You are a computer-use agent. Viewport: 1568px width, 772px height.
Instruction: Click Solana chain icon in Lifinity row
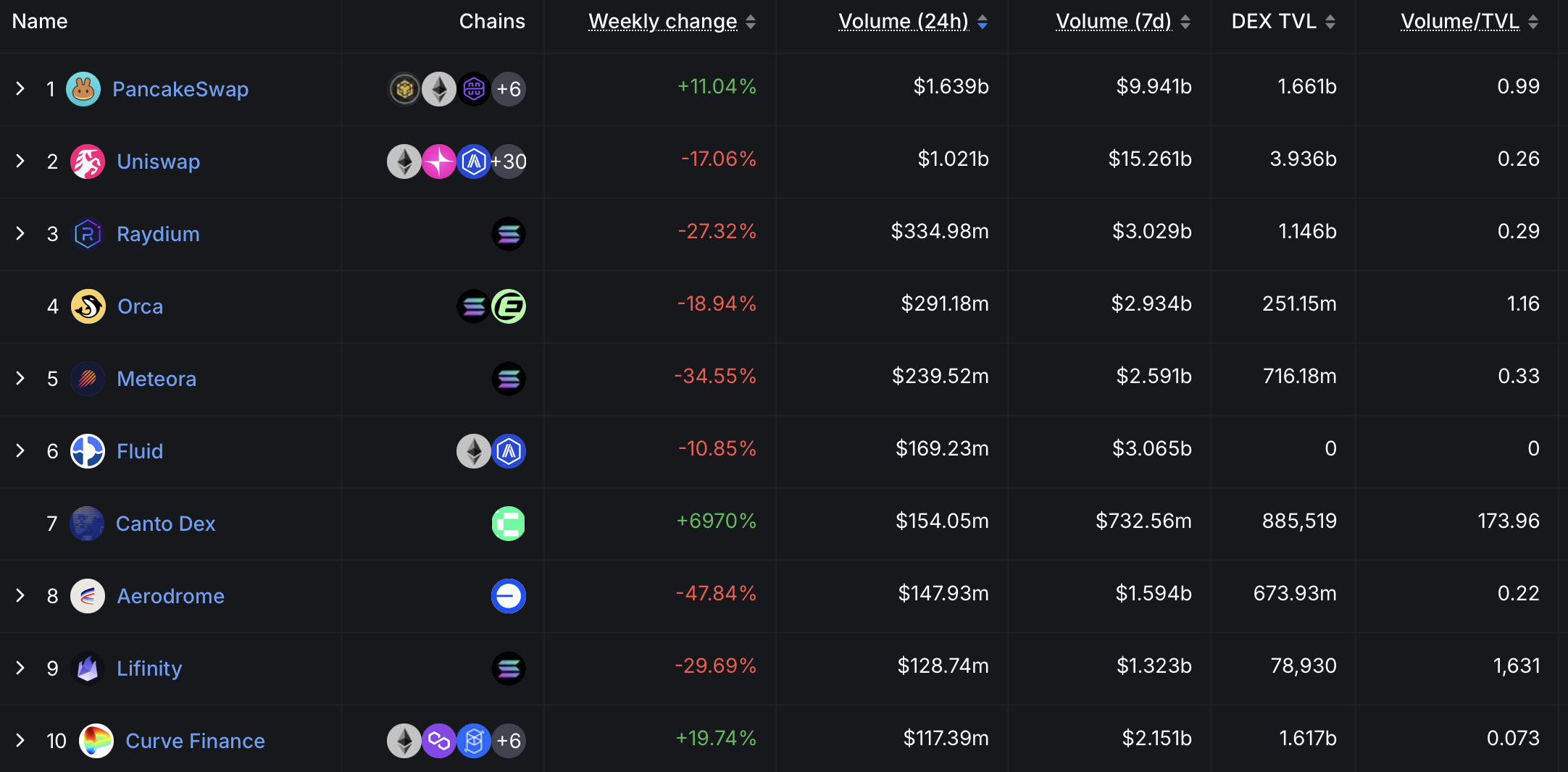pyautogui.click(x=509, y=668)
